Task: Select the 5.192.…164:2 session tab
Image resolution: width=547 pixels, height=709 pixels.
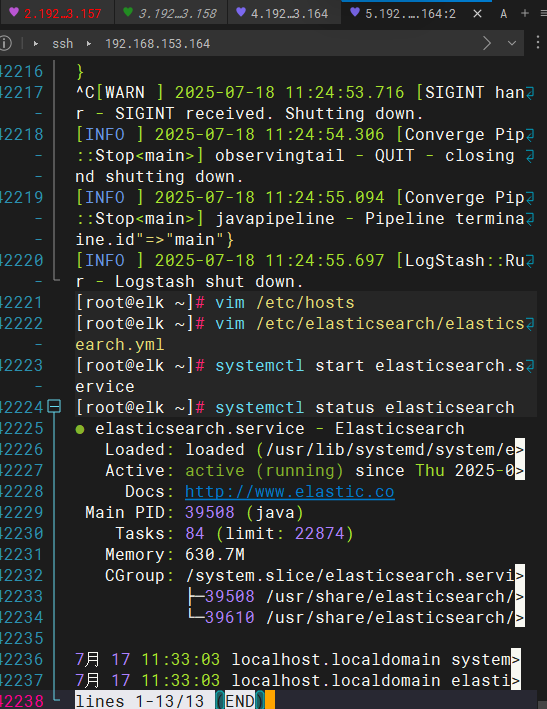Action: coord(410,13)
